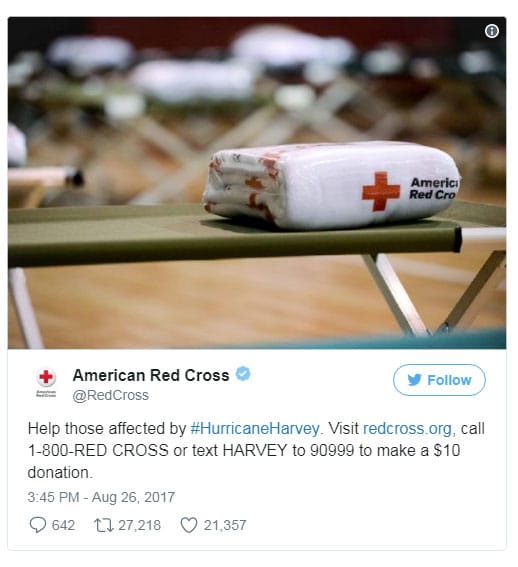Viewport: 518px width, 567px height.
Task: Follow the American Red Cross account
Action: (439, 380)
